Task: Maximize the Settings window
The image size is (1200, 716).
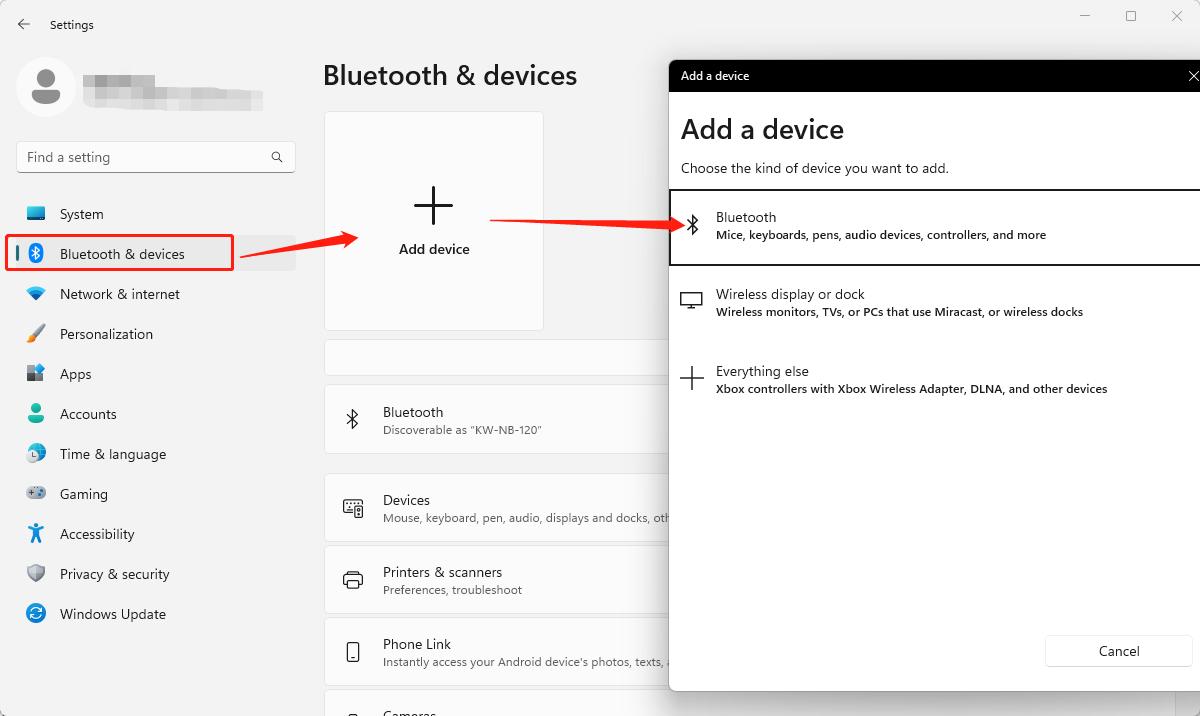Action: (1131, 16)
